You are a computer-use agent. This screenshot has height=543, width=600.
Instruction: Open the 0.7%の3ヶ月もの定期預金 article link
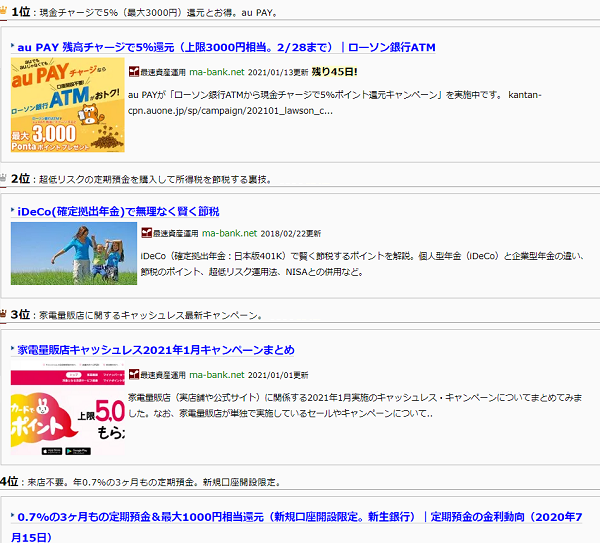tap(297, 527)
